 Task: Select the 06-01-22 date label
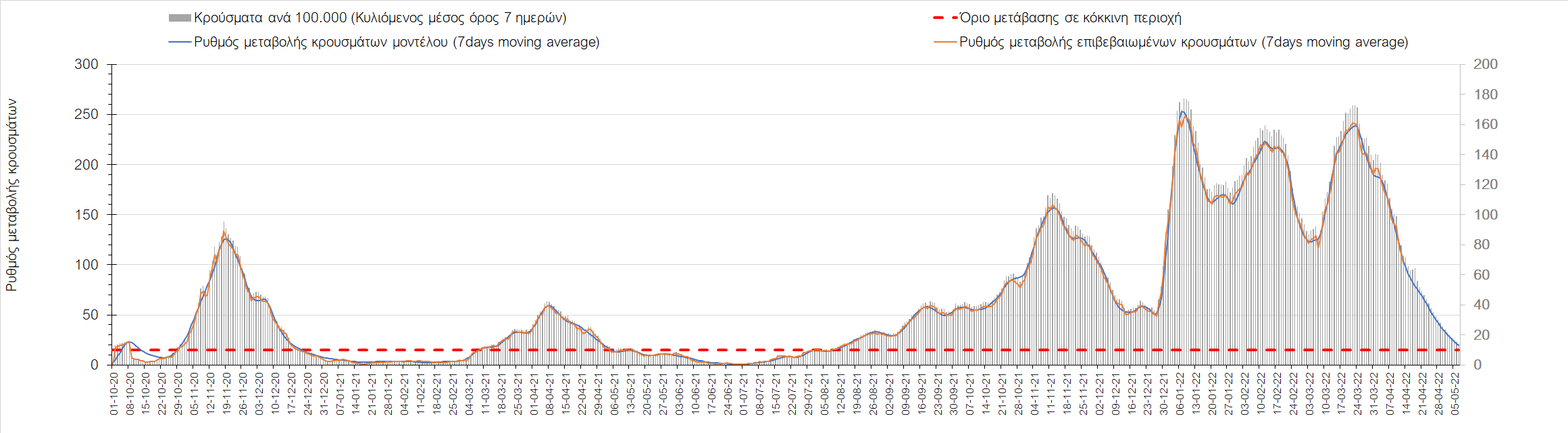(1180, 394)
